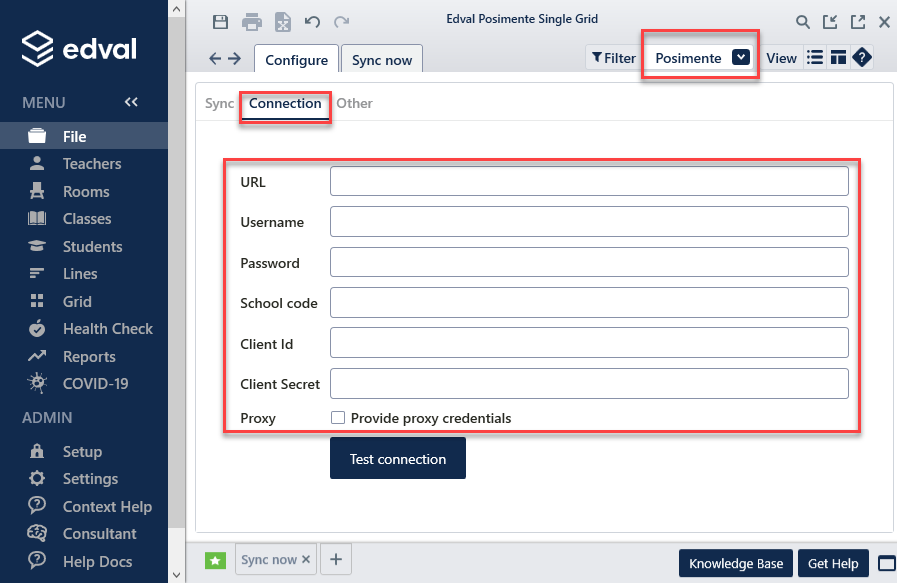
Task: Click the print icon in toolbar
Action: [252, 22]
